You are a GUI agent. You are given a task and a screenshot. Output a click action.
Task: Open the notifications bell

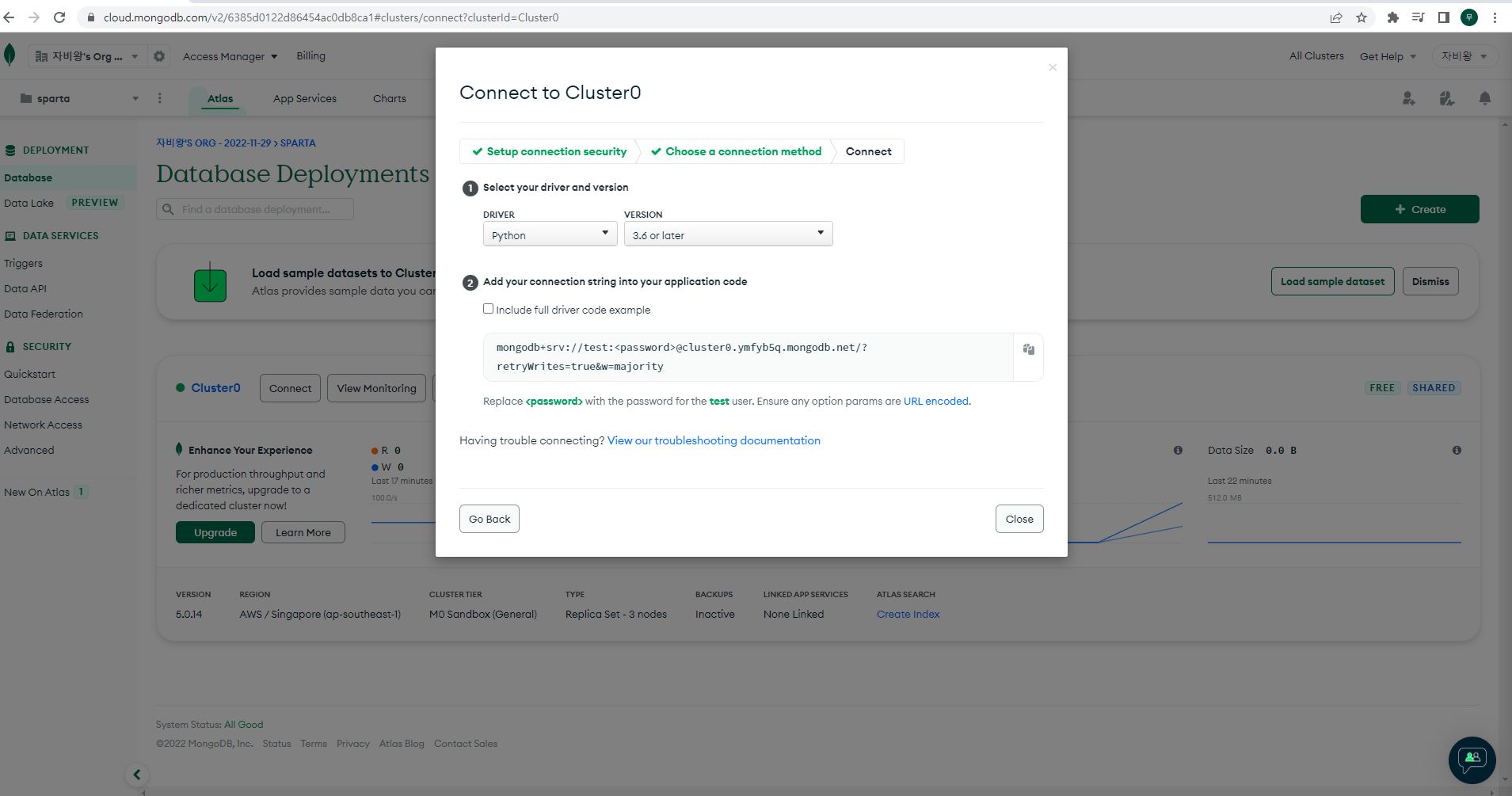click(x=1485, y=98)
